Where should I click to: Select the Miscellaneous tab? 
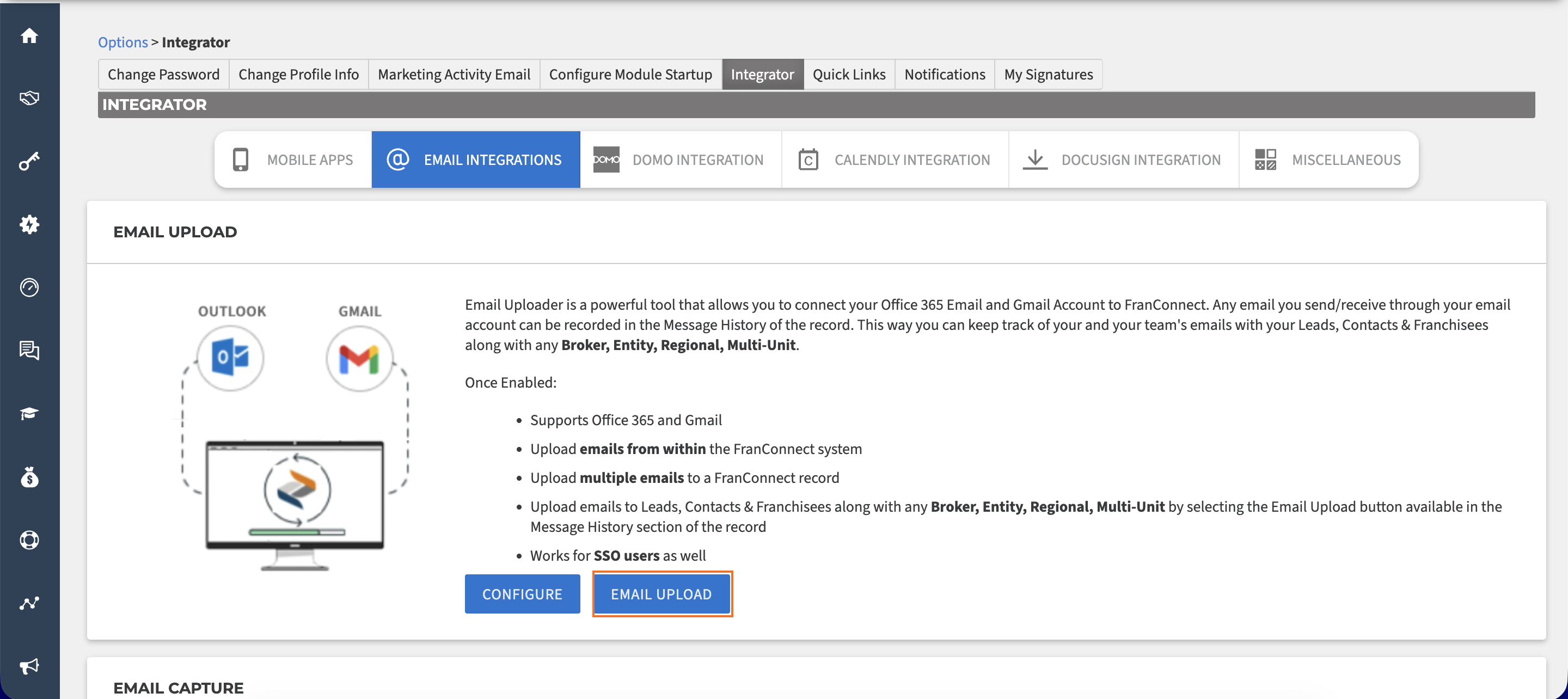pos(1329,160)
